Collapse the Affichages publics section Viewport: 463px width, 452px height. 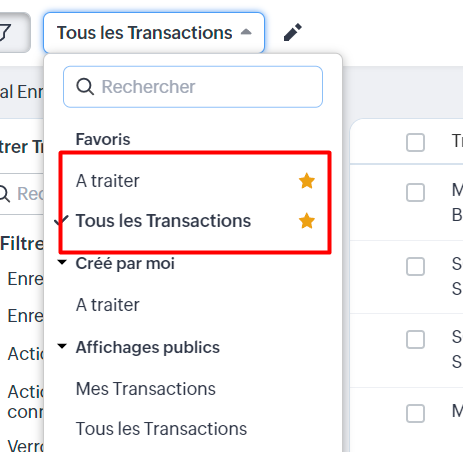(x=62, y=346)
